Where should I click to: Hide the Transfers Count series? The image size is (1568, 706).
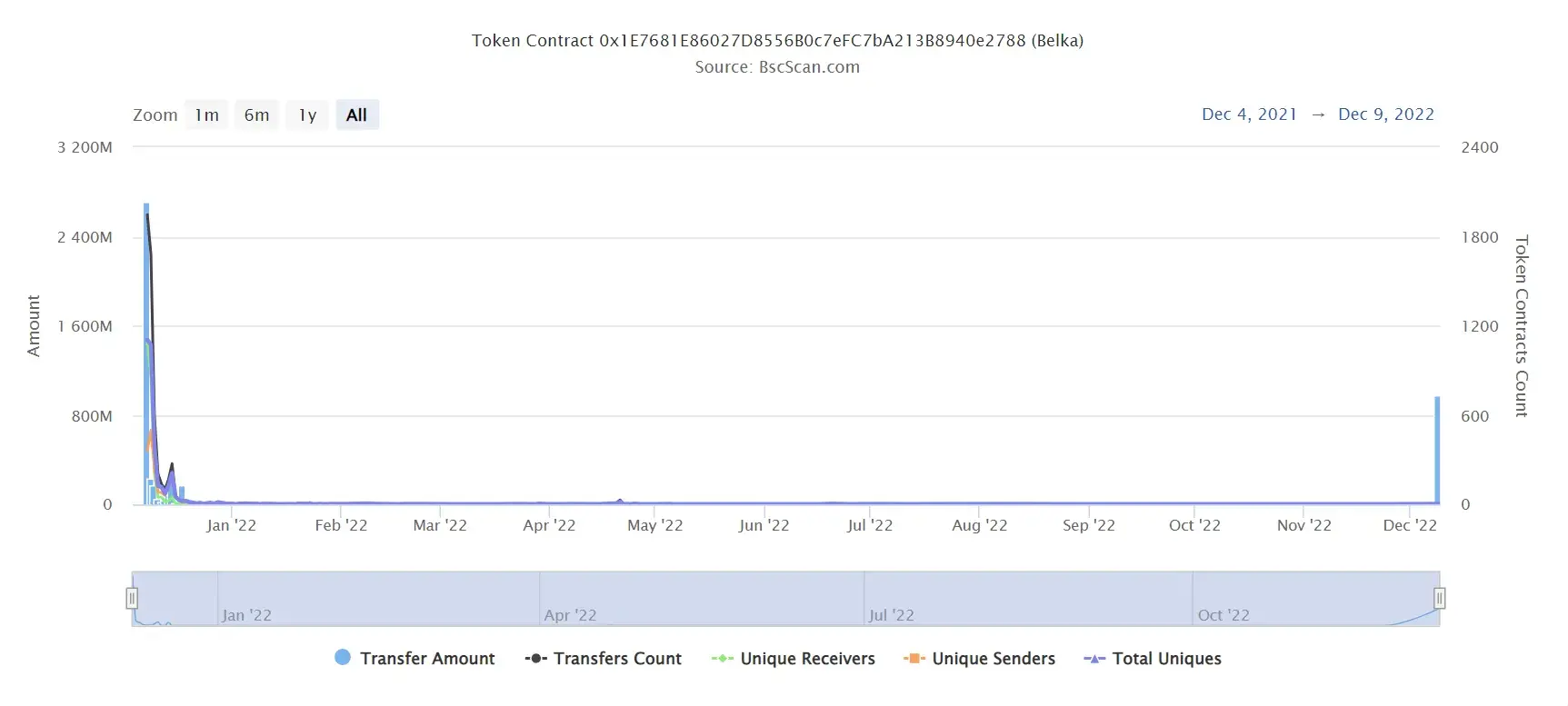click(x=617, y=659)
